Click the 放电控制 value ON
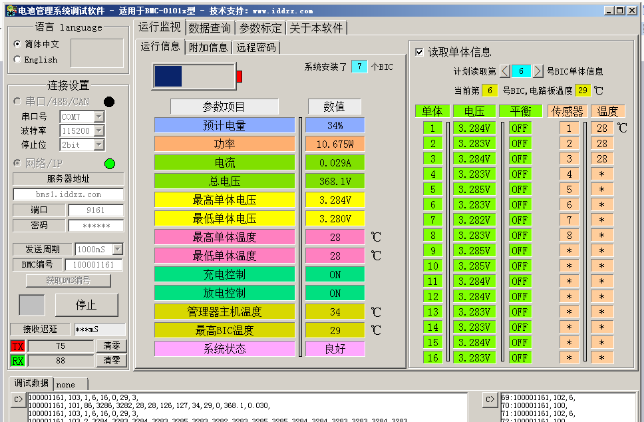 point(335,293)
